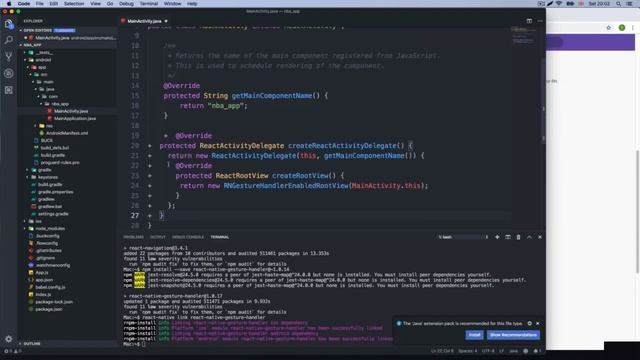Open the Extensions view in activity bar
The image size is (640, 360).
[x=9, y=90]
